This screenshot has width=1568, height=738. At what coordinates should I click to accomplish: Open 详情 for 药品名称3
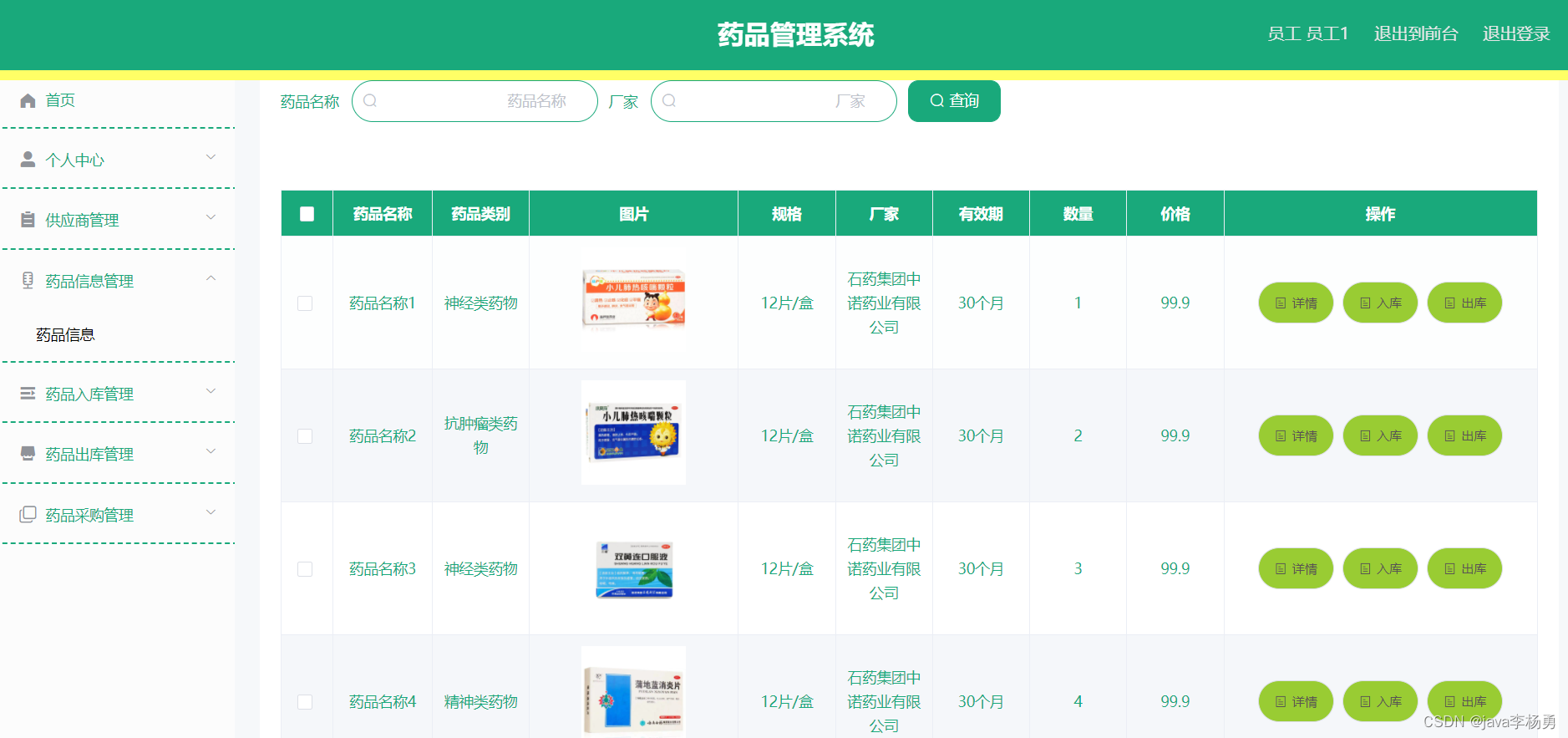1296,568
